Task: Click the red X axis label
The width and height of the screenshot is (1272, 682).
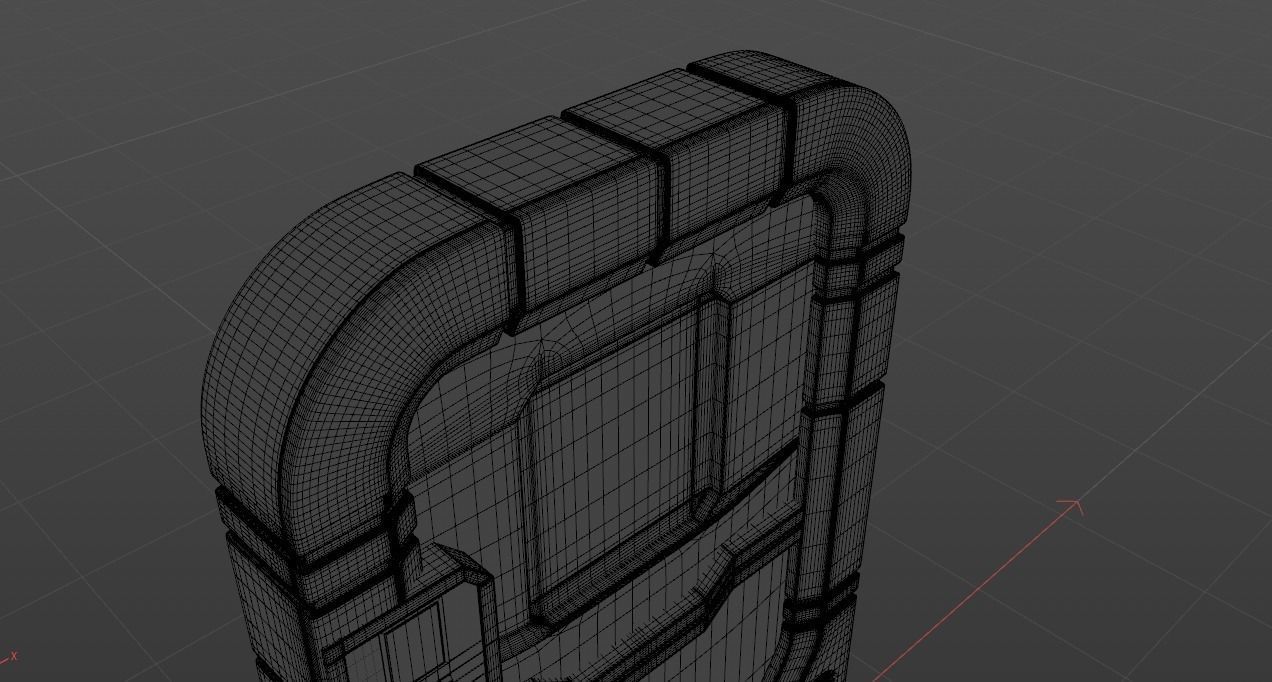Action: point(14,657)
